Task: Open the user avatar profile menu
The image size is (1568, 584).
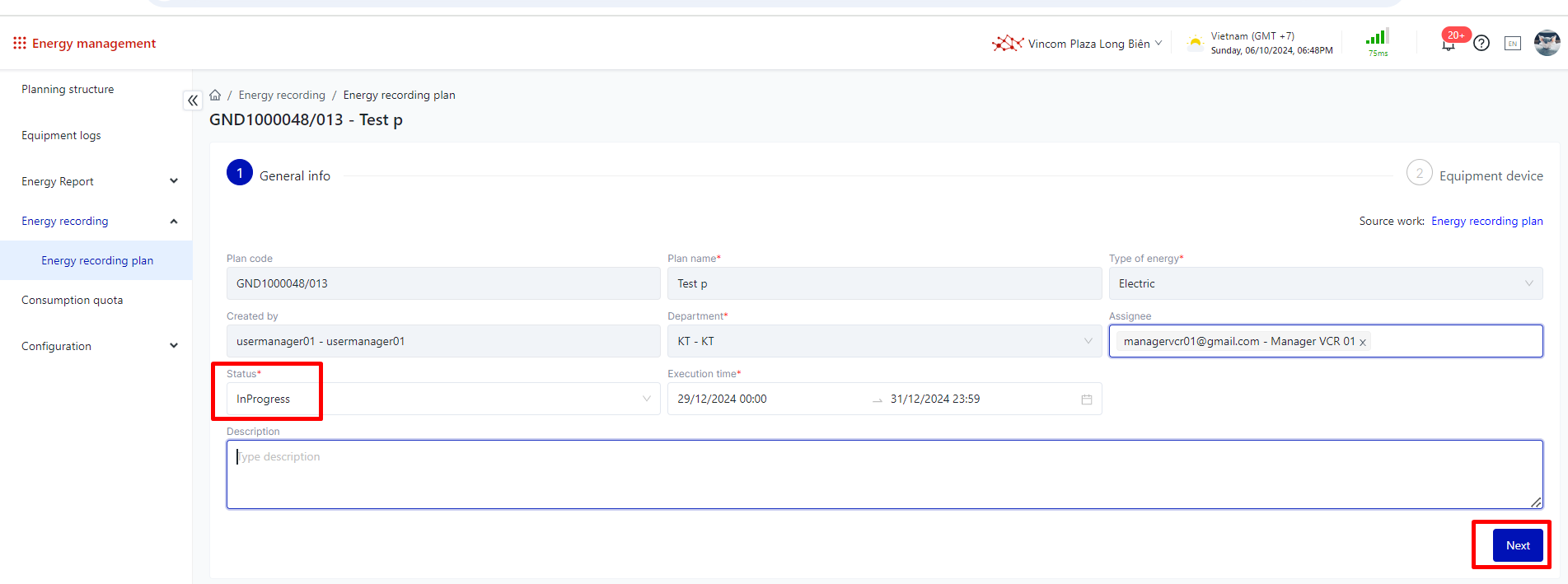Action: 1547,43
